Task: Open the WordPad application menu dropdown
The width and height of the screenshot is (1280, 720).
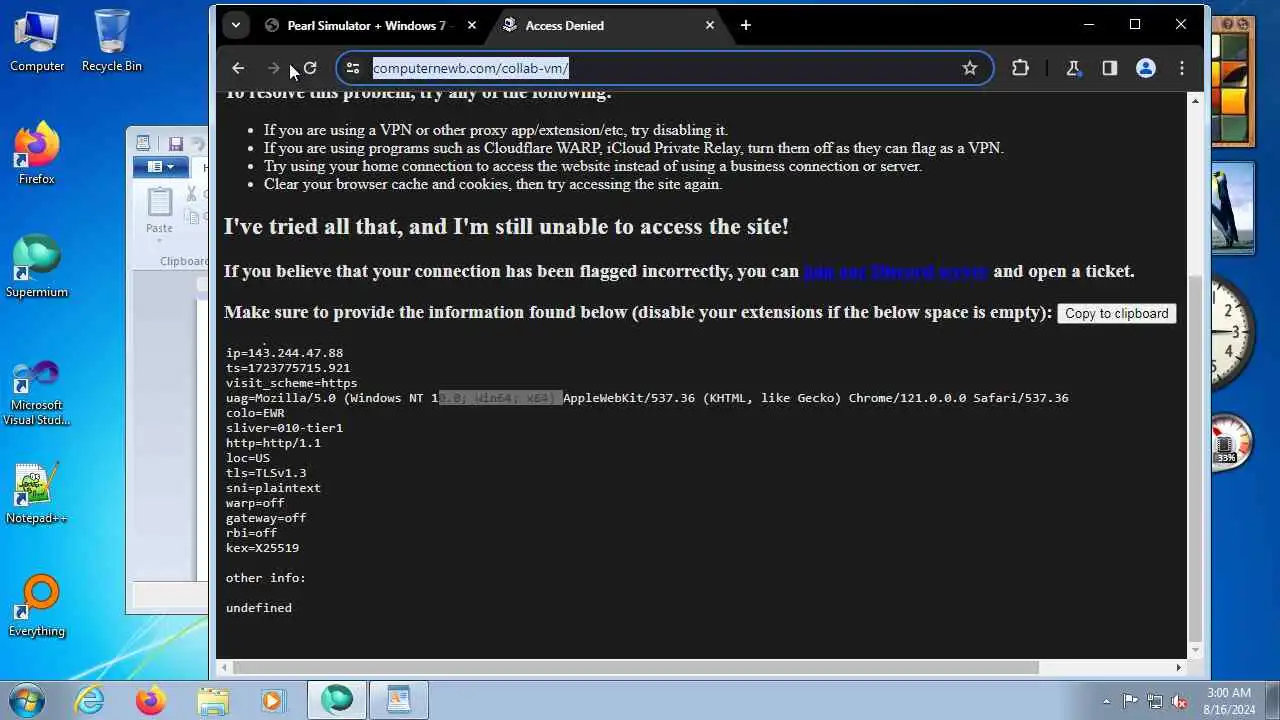Action: point(160,167)
